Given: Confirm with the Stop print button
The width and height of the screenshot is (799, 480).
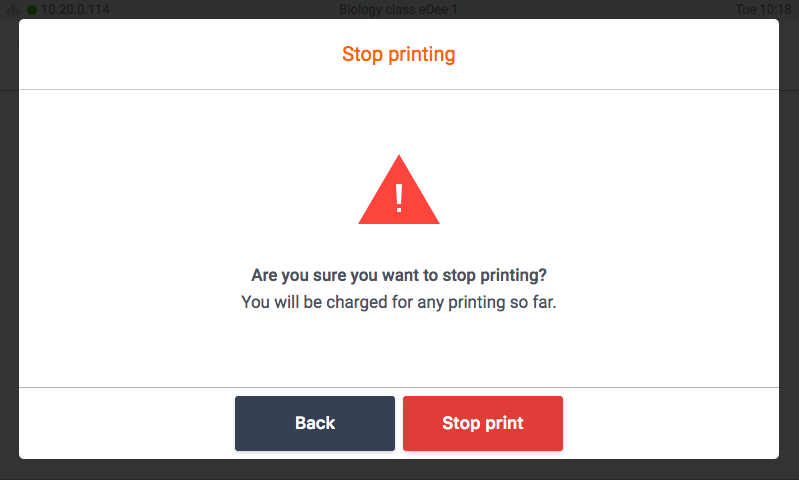Looking at the screenshot, I should pos(483,423).
